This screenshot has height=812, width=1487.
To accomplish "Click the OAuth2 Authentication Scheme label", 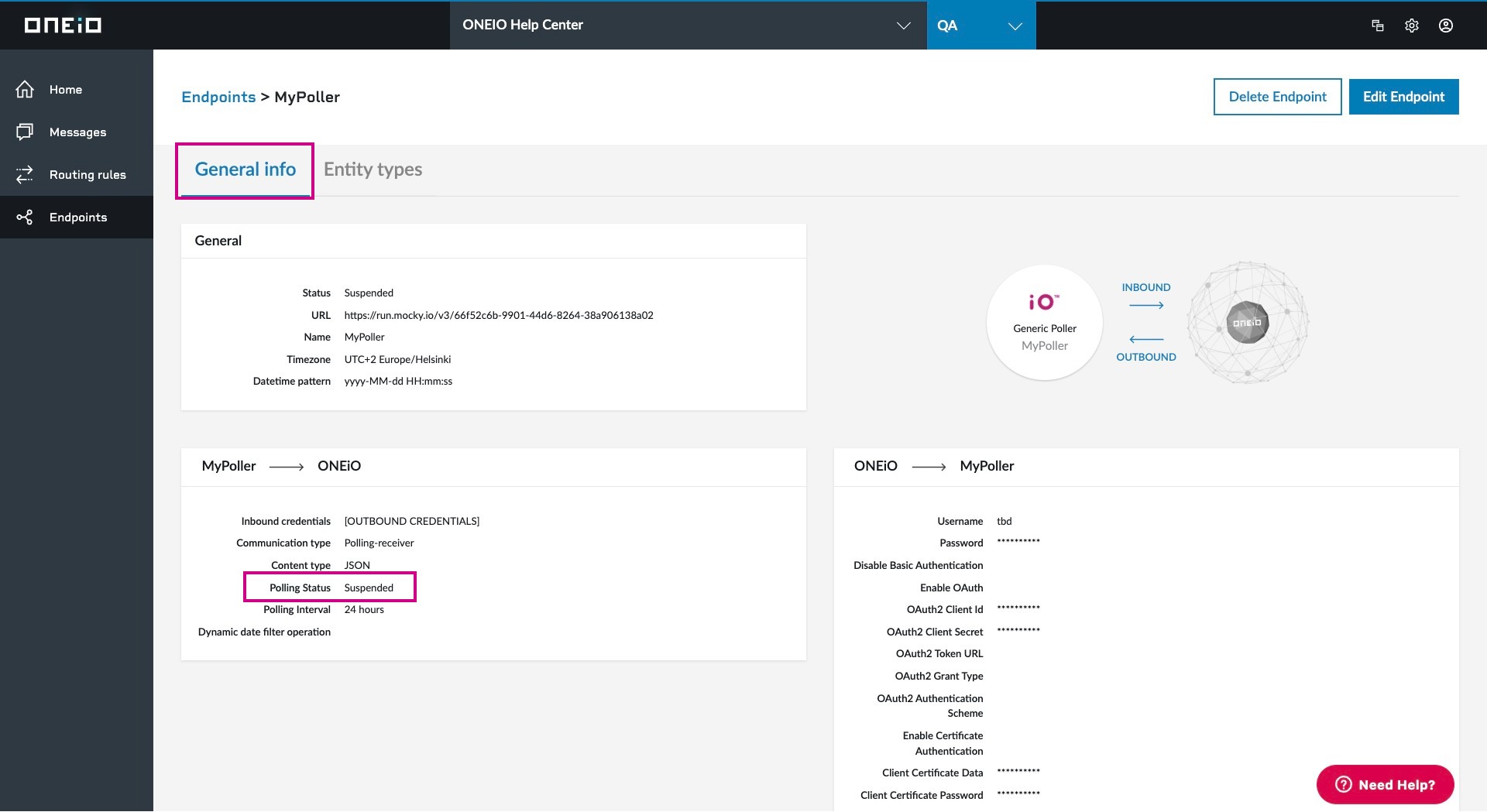I will [929, 706].
